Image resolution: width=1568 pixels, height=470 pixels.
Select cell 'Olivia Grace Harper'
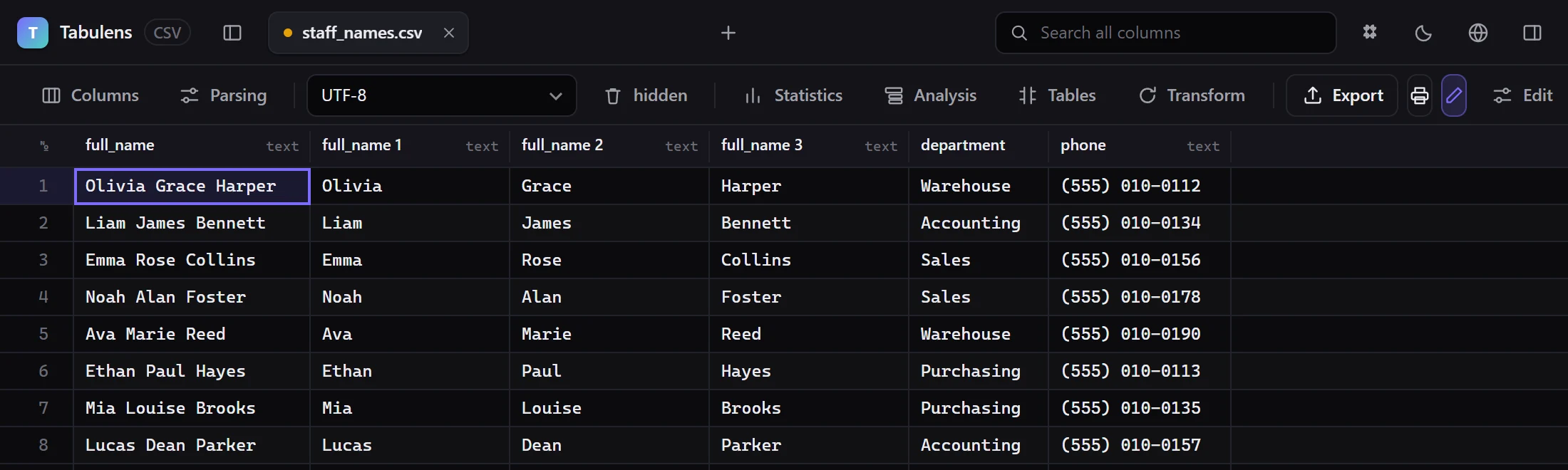tap(192, 187)
